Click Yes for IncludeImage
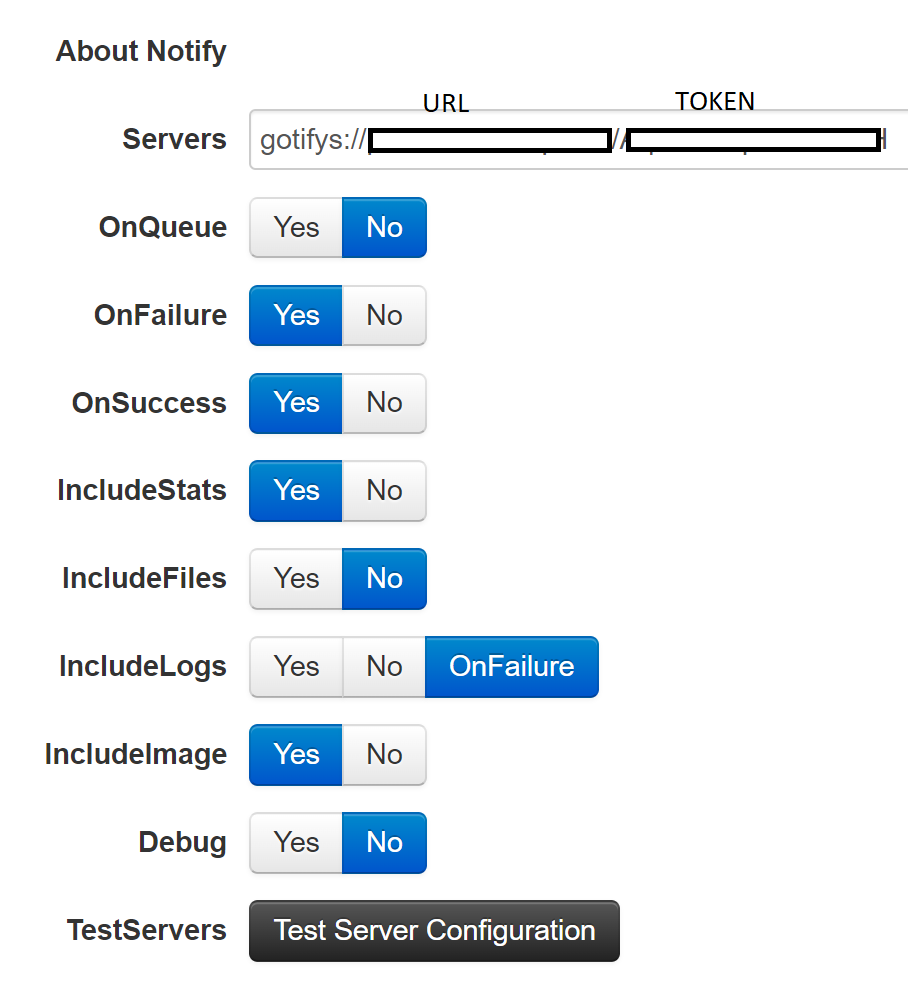The height and width of the screenshot is (998, 908). (295, 754)
